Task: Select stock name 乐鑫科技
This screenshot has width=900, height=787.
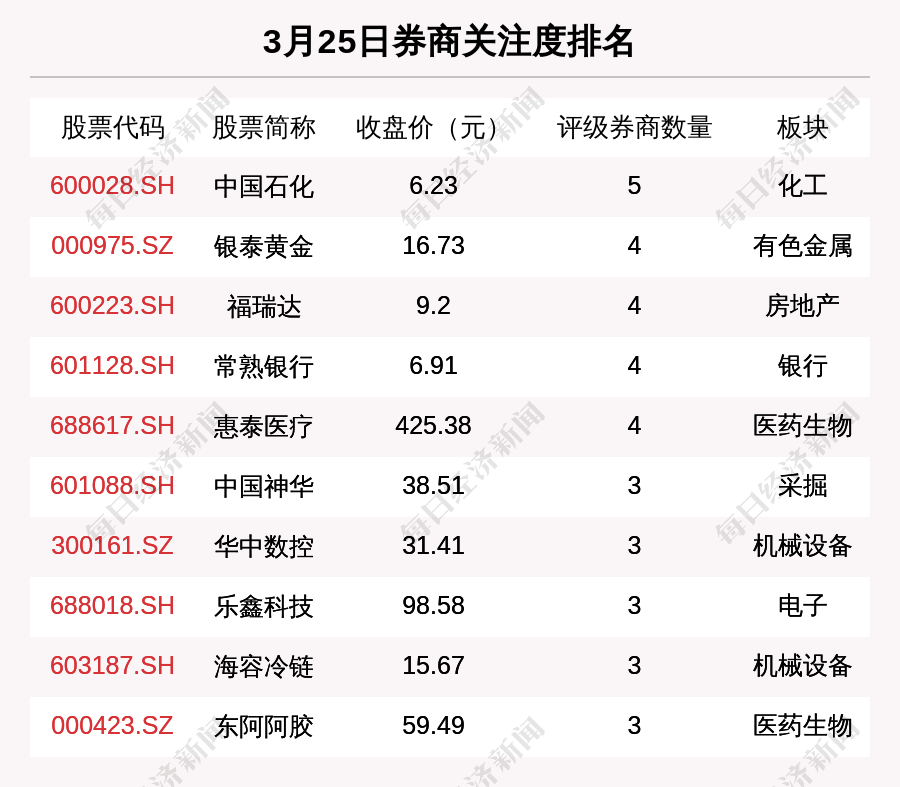Action: pos(263,607)
